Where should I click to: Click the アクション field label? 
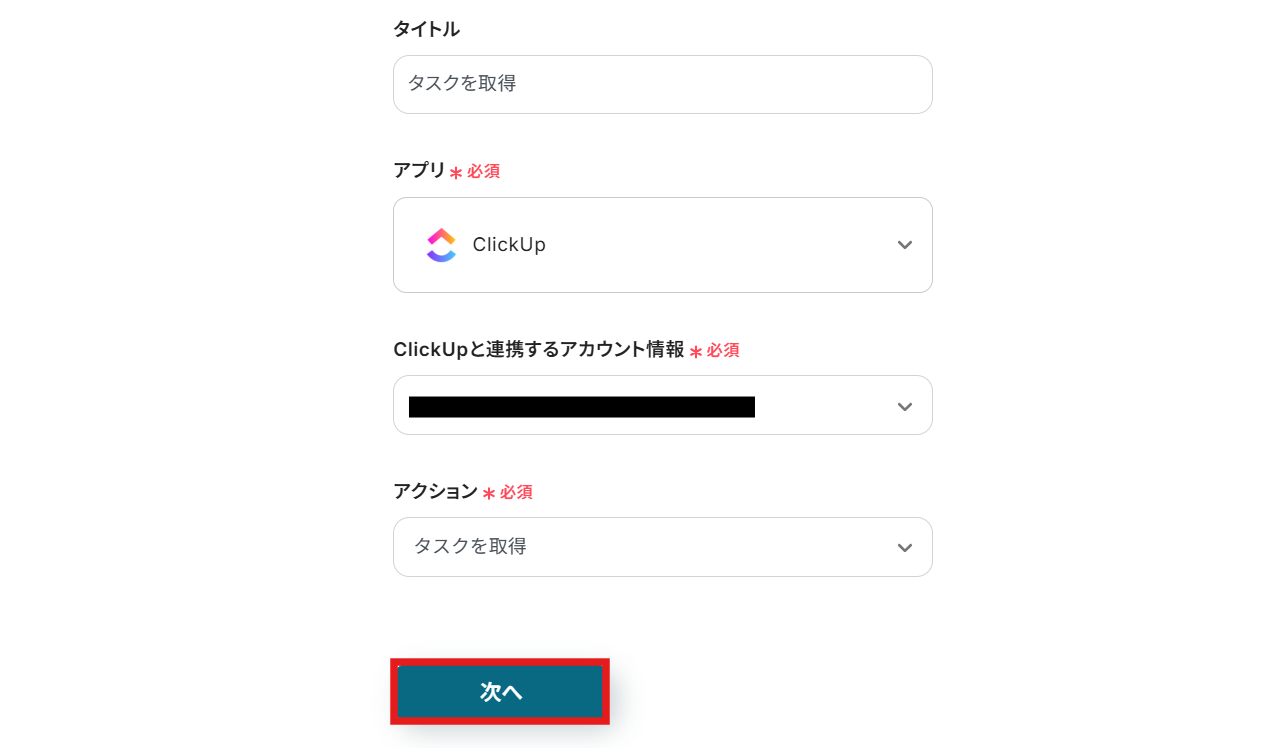[435, 491]
